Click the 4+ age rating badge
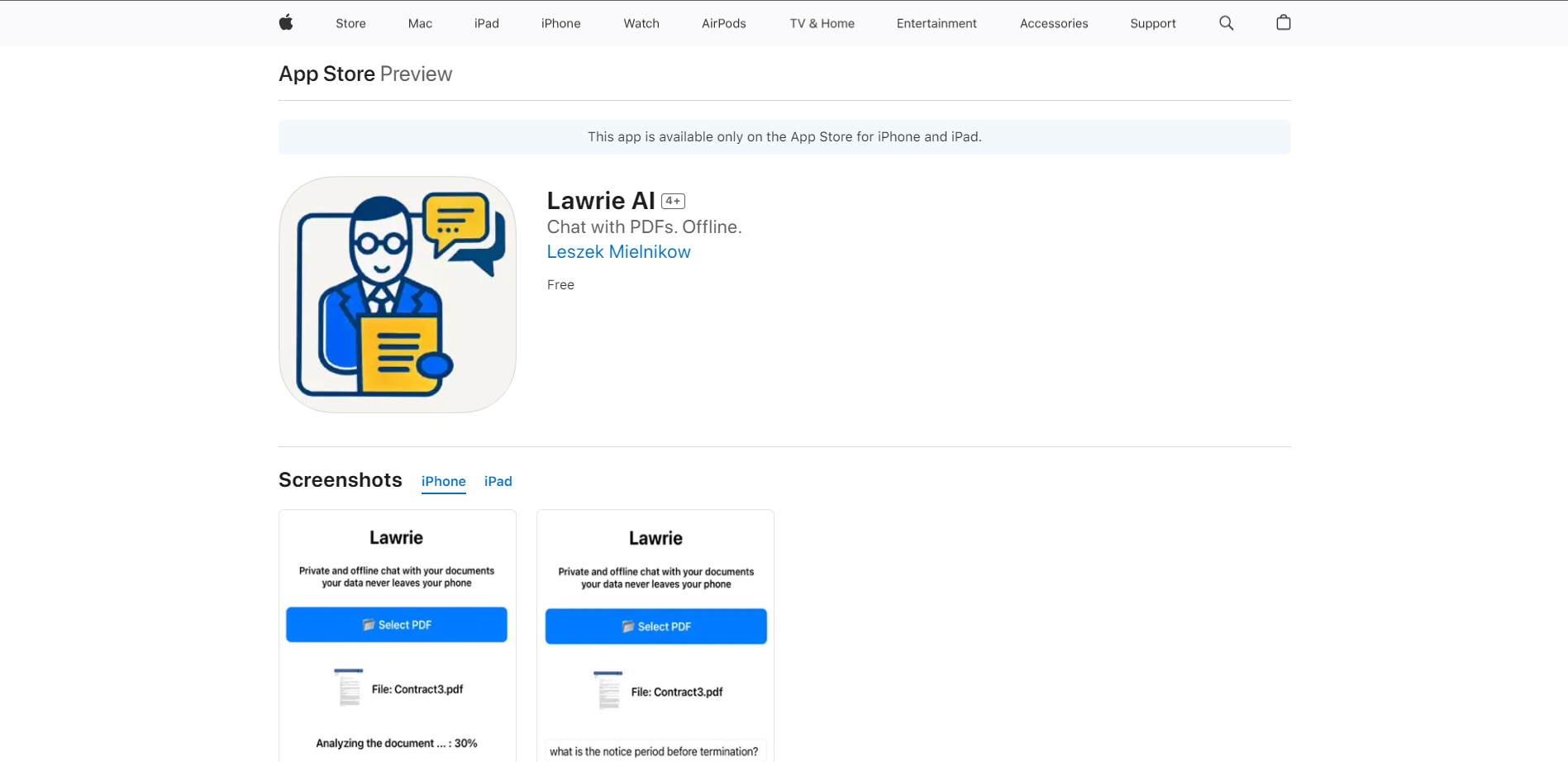 coord(674,201)
